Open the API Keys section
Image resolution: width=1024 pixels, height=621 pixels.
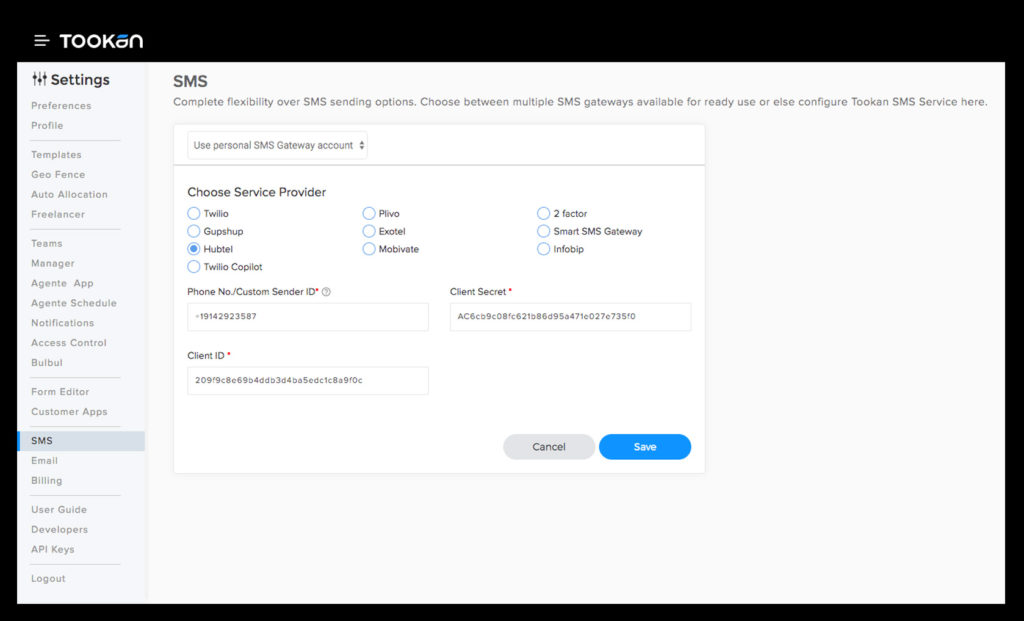54,549
